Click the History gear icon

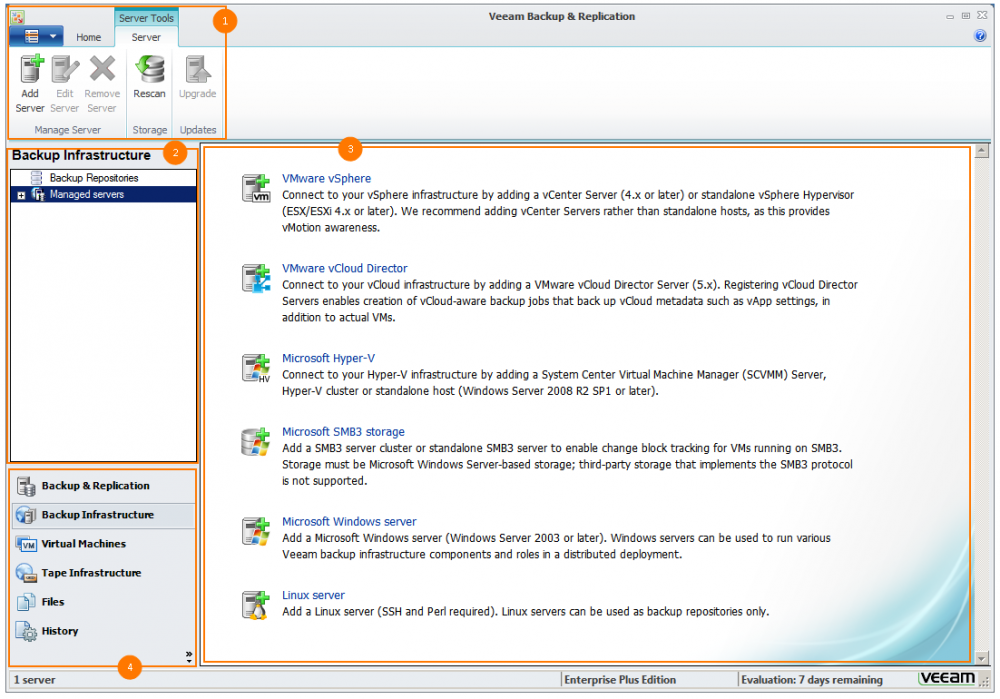click(26, 632)
